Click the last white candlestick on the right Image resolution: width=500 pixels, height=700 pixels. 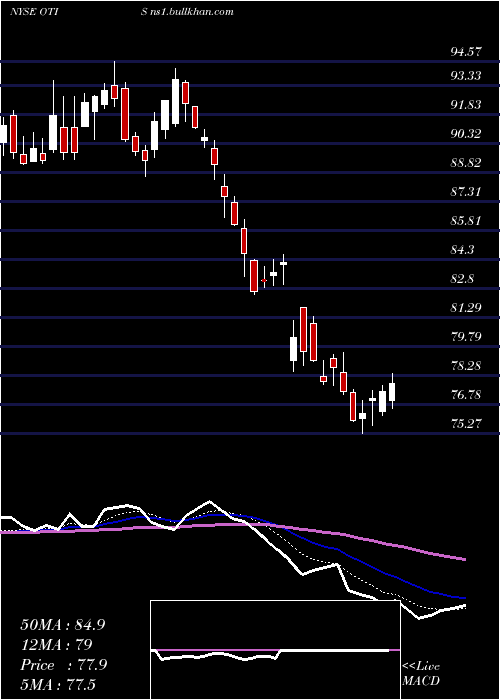pos(392,392)
